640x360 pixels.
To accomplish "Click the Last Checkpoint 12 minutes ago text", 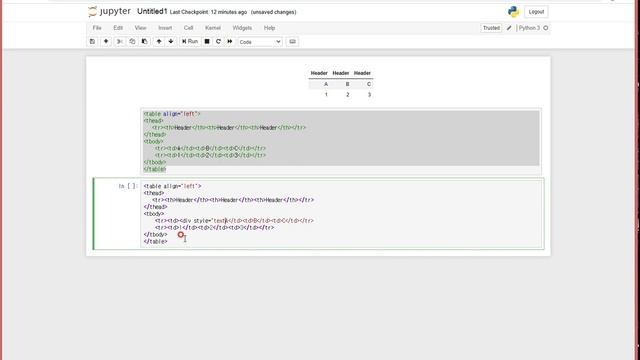I will pyautogui.click(x=208, y=12).
